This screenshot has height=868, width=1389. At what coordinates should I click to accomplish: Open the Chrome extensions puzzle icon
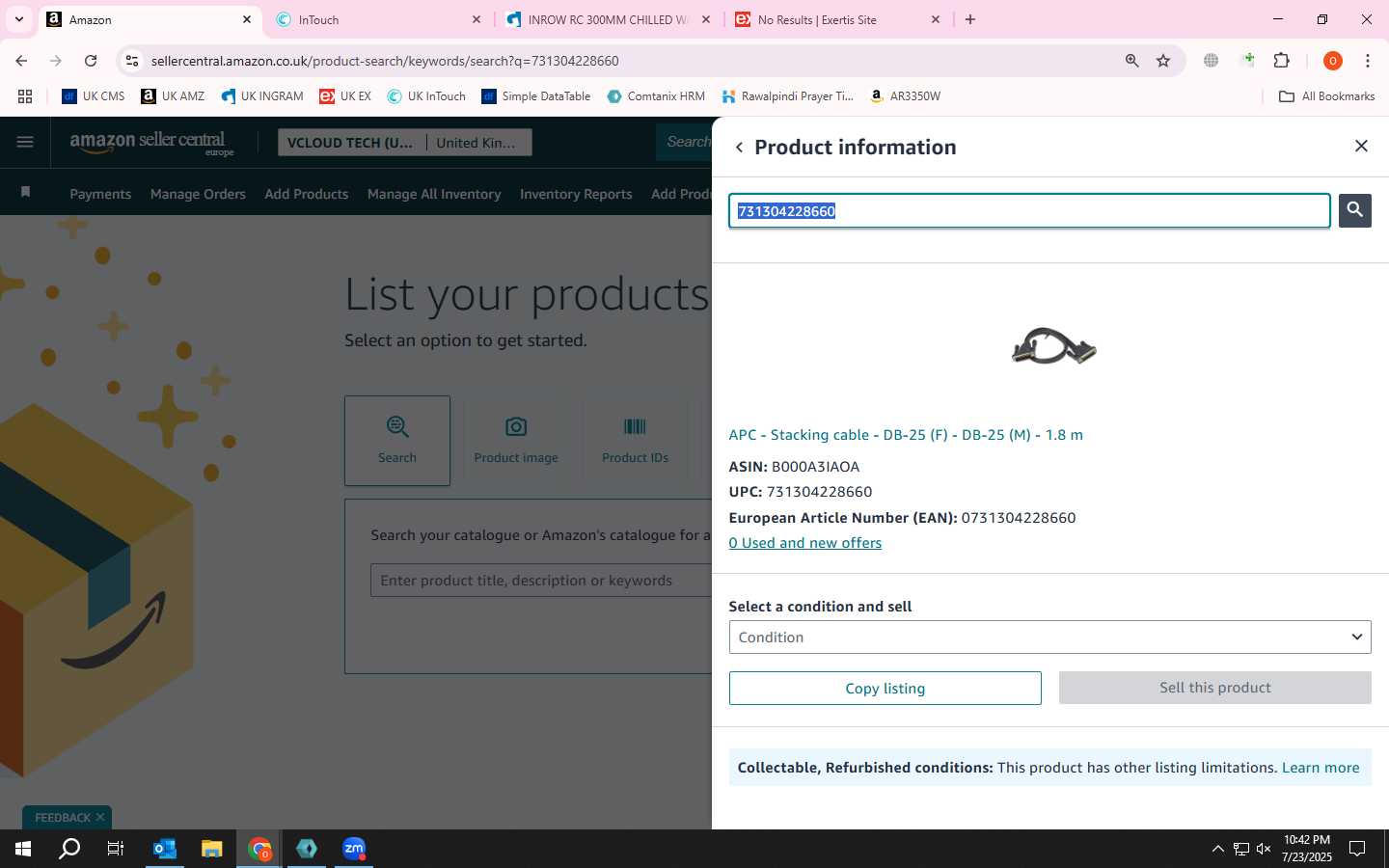1281,61
